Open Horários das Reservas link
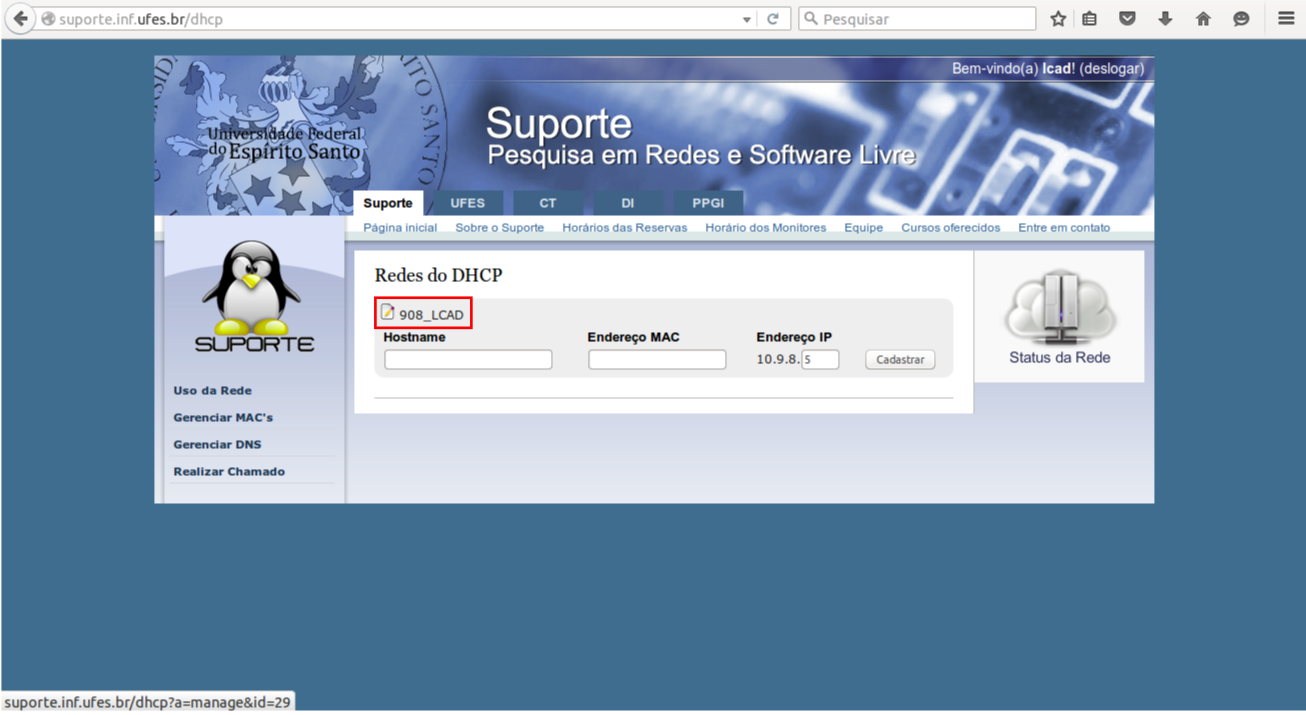Screen dimensions: 1306x715 coord(624,228)
